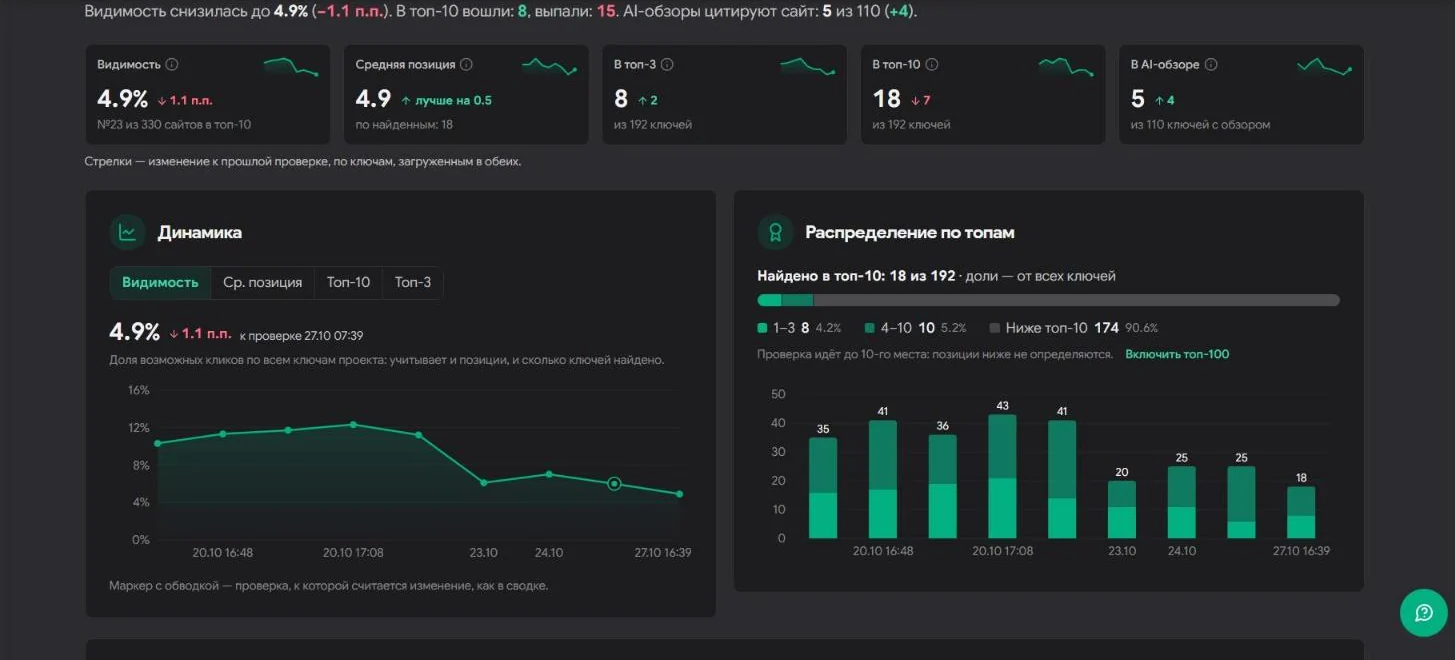Click the sparkline in the Средняя позиция card
1455x660 pixels.
[x=550, y=67]
